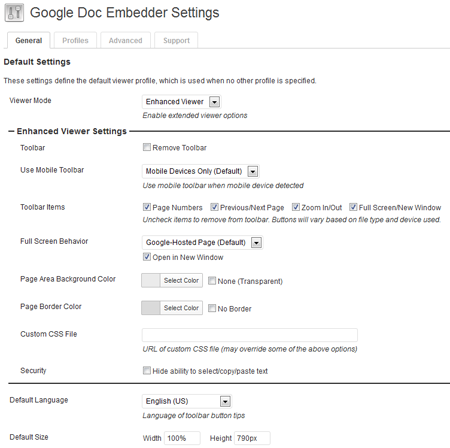Toggle the Zoom In/Out checkbox

pyautogui.click(x=296, y=207)
